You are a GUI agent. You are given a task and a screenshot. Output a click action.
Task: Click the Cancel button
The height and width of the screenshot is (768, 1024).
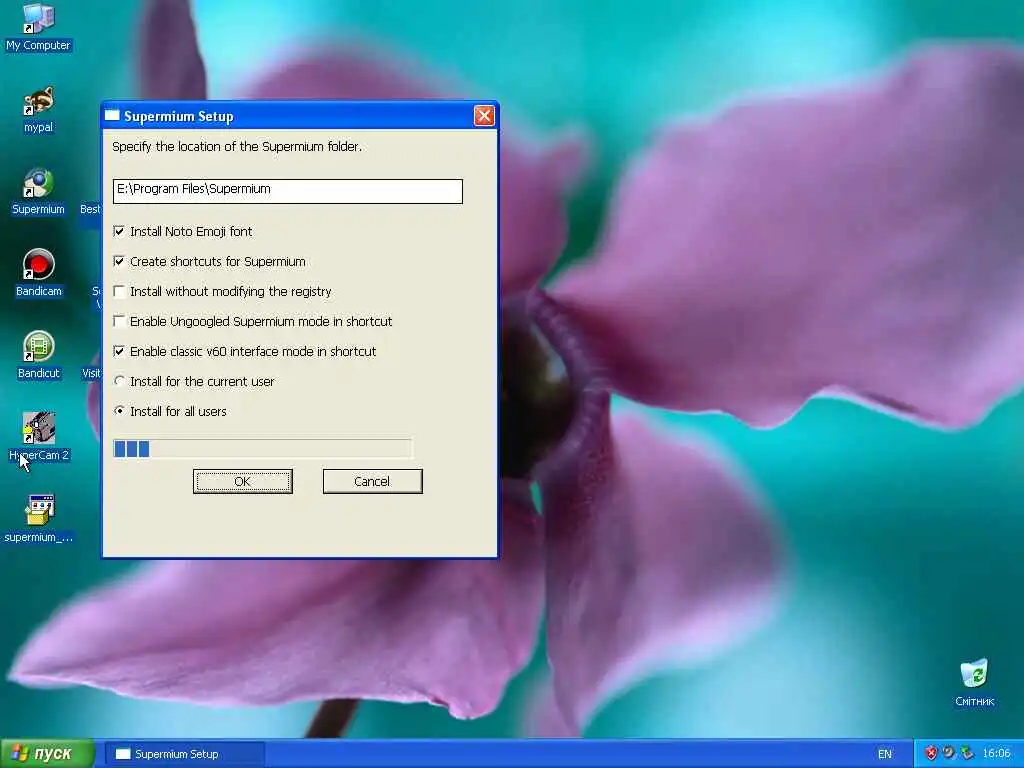[372, 481]
